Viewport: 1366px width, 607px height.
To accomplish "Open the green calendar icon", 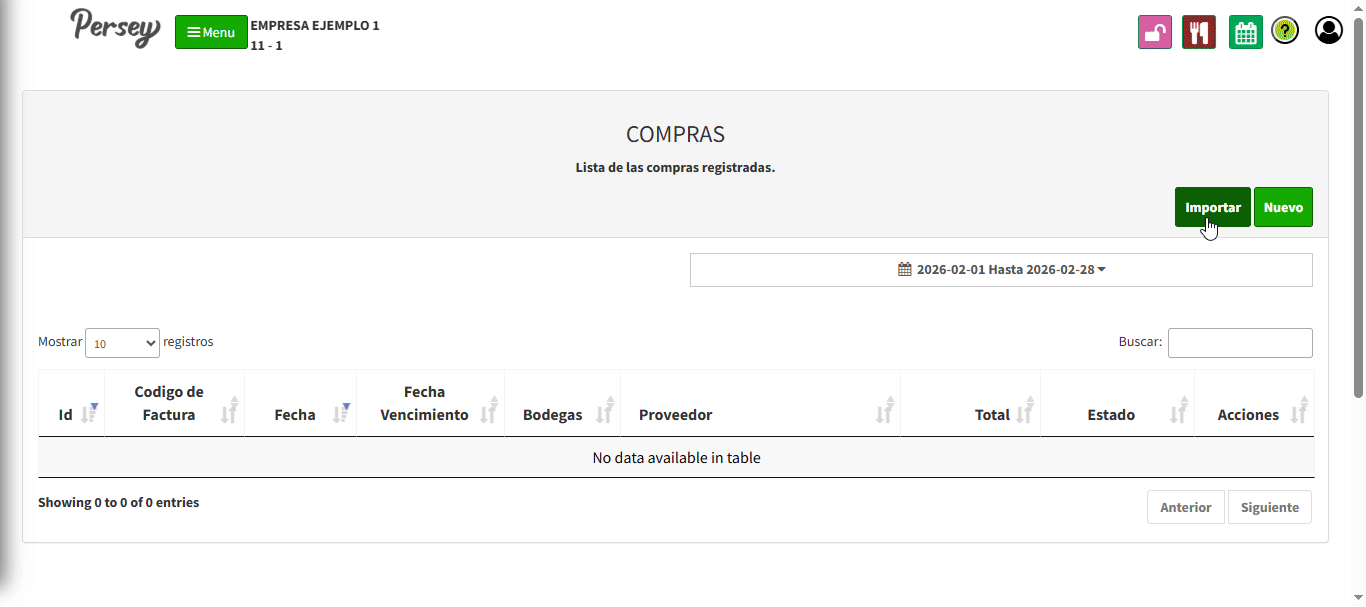I will pos(1245,32).
